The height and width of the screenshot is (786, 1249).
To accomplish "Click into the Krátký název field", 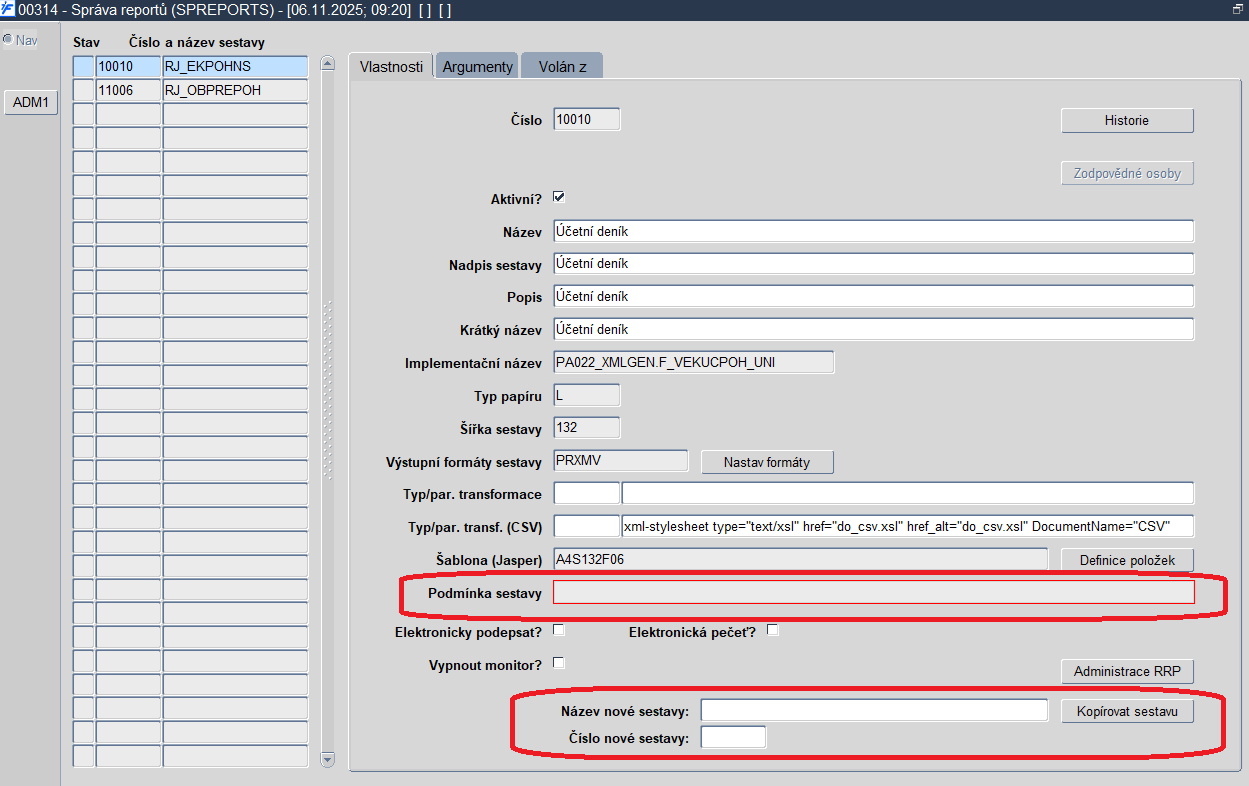I will (873, 329).
